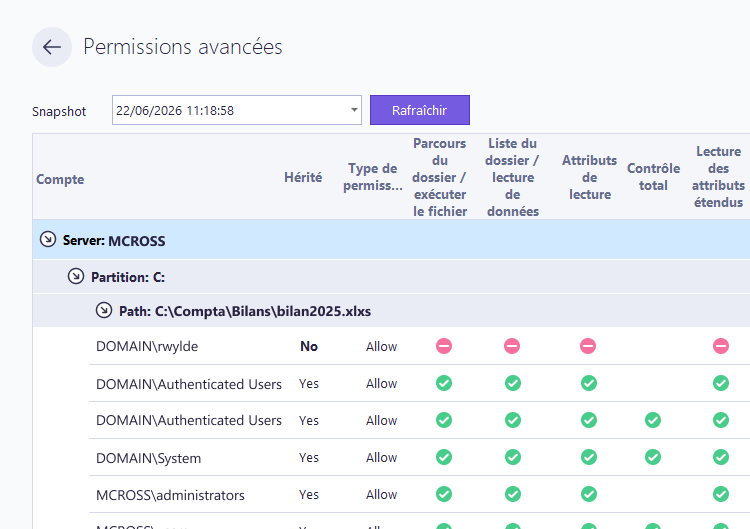This screenshot has height=529, width=750.
Task: Click rwylde's denied Parcours du dossier icon
Action: pyautogui.click(x=444, y=346)
